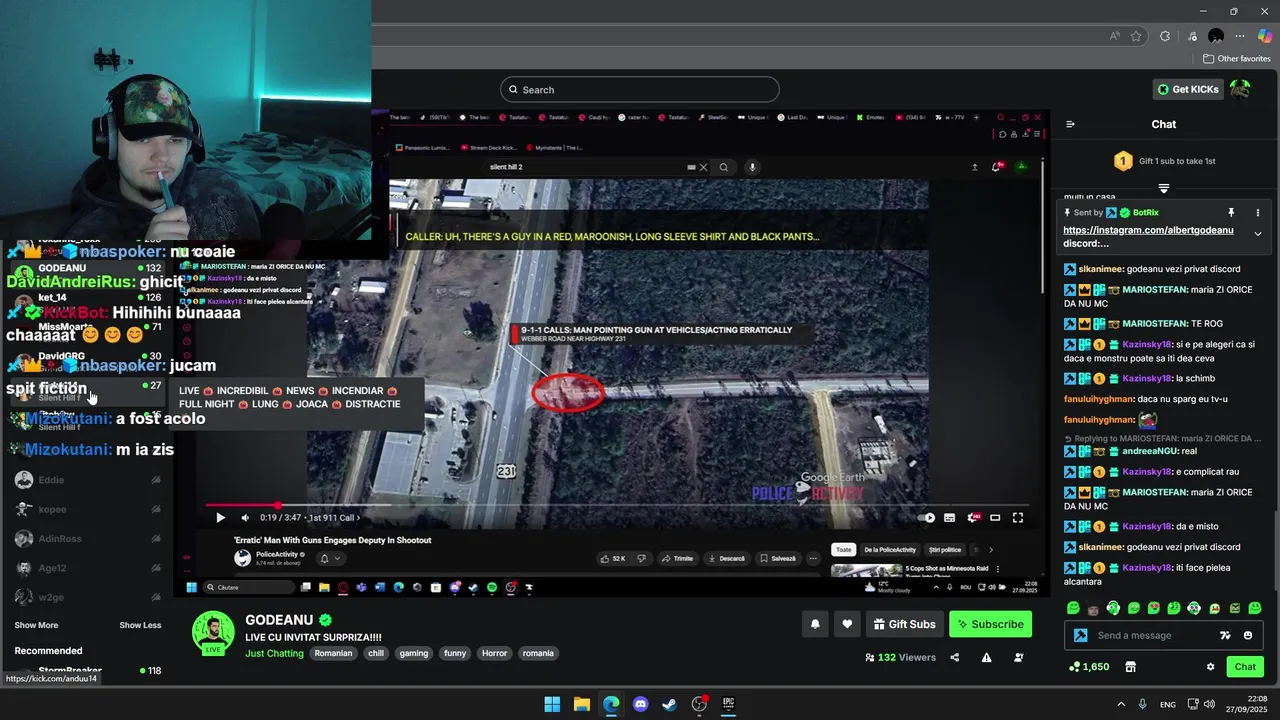Click the Edge read aloud icon
Viewport: 1280px width, 720px height.
[x=1114, y=36]
